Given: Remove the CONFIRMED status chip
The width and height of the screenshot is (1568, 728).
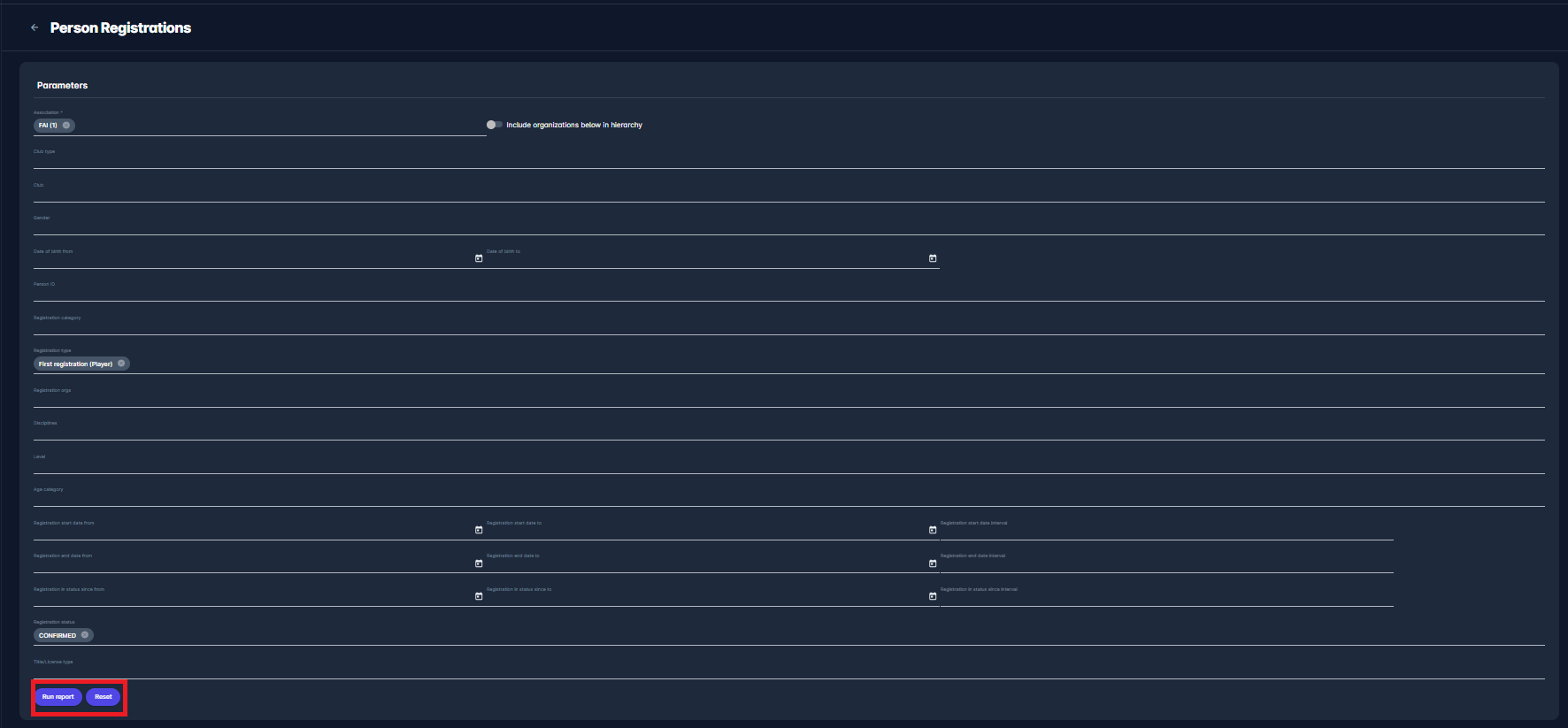Looking at the screenshot, I should coord(85,635).
